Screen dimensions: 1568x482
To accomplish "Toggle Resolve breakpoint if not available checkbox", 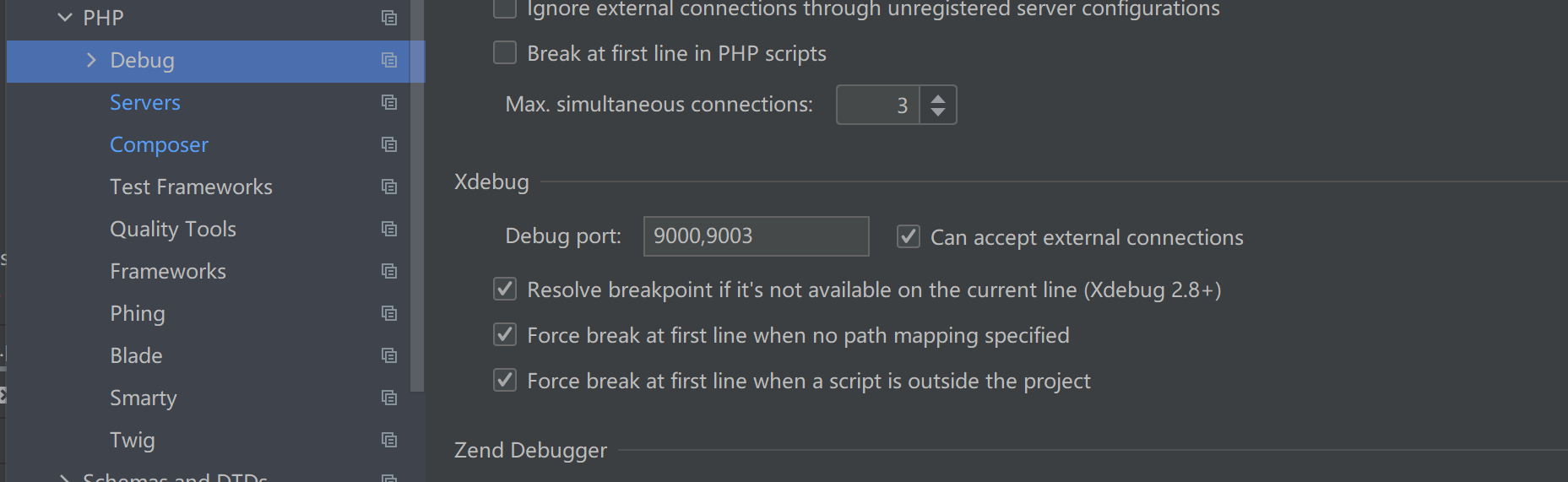I will click(505, 290).
